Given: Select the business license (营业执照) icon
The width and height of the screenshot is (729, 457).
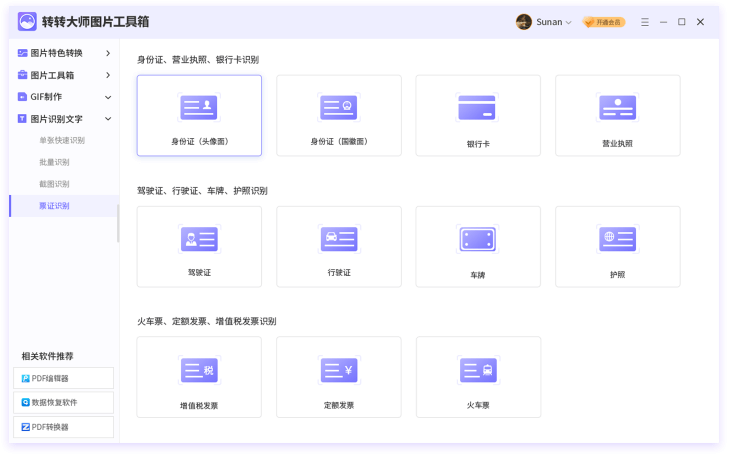Looking at the screenshot, I should (x=617, y=108).
